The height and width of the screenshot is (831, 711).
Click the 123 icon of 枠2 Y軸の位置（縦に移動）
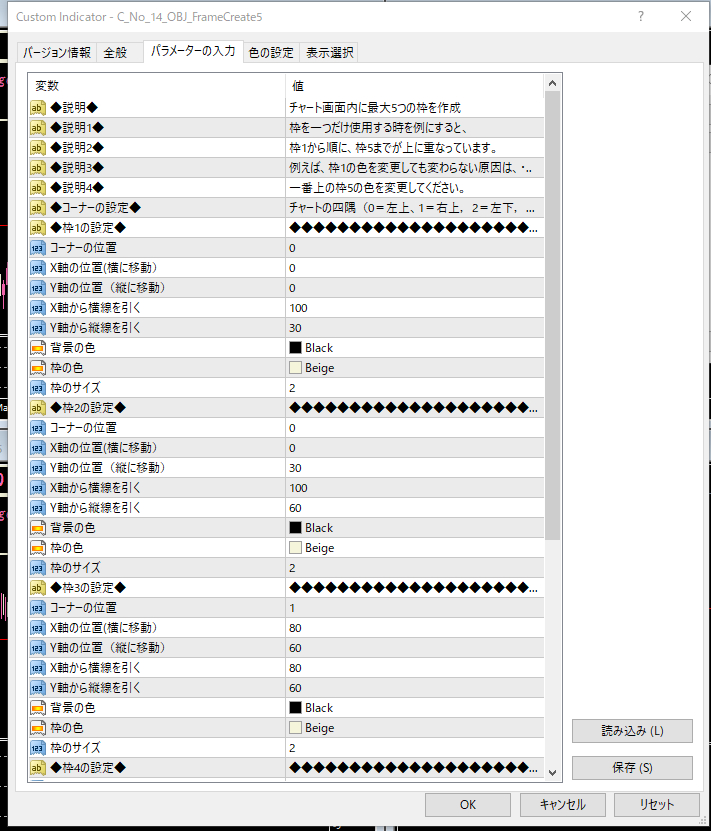[x=38, y=468]
